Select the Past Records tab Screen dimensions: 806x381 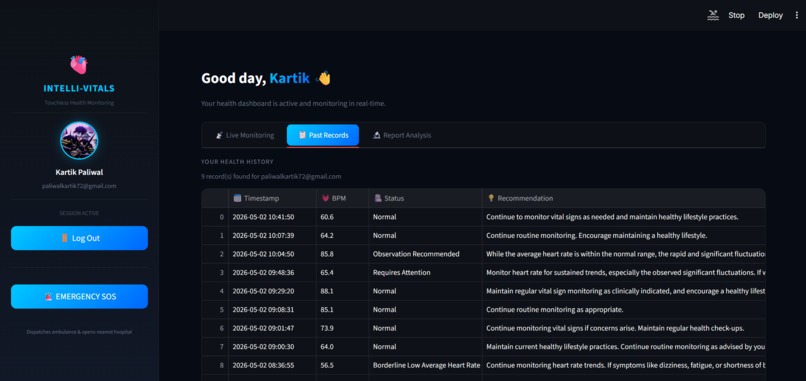[323, 135]
